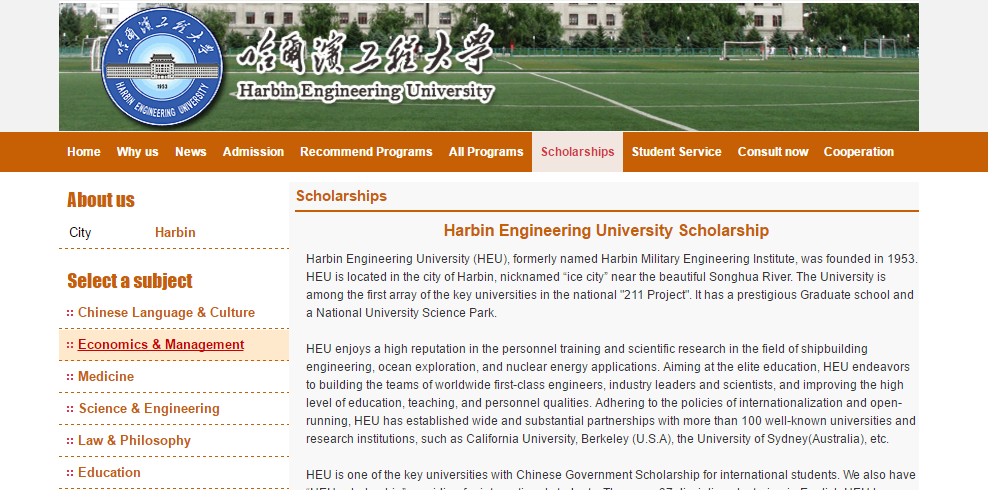Viewport: 988px width, 490px height.
Task: Click the Harbin Engineering University round logo
Action: coord(162,66)
